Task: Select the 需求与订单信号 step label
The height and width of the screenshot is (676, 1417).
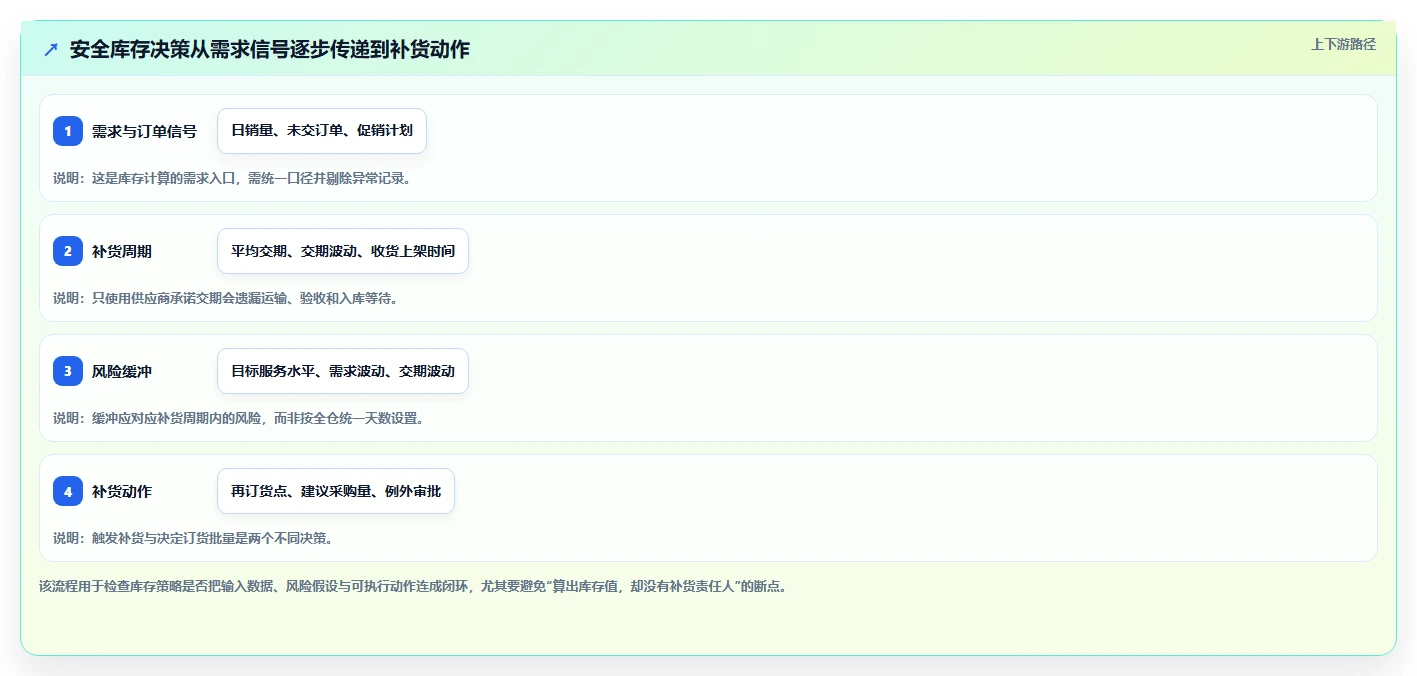Action: click(x=144, y=131)
